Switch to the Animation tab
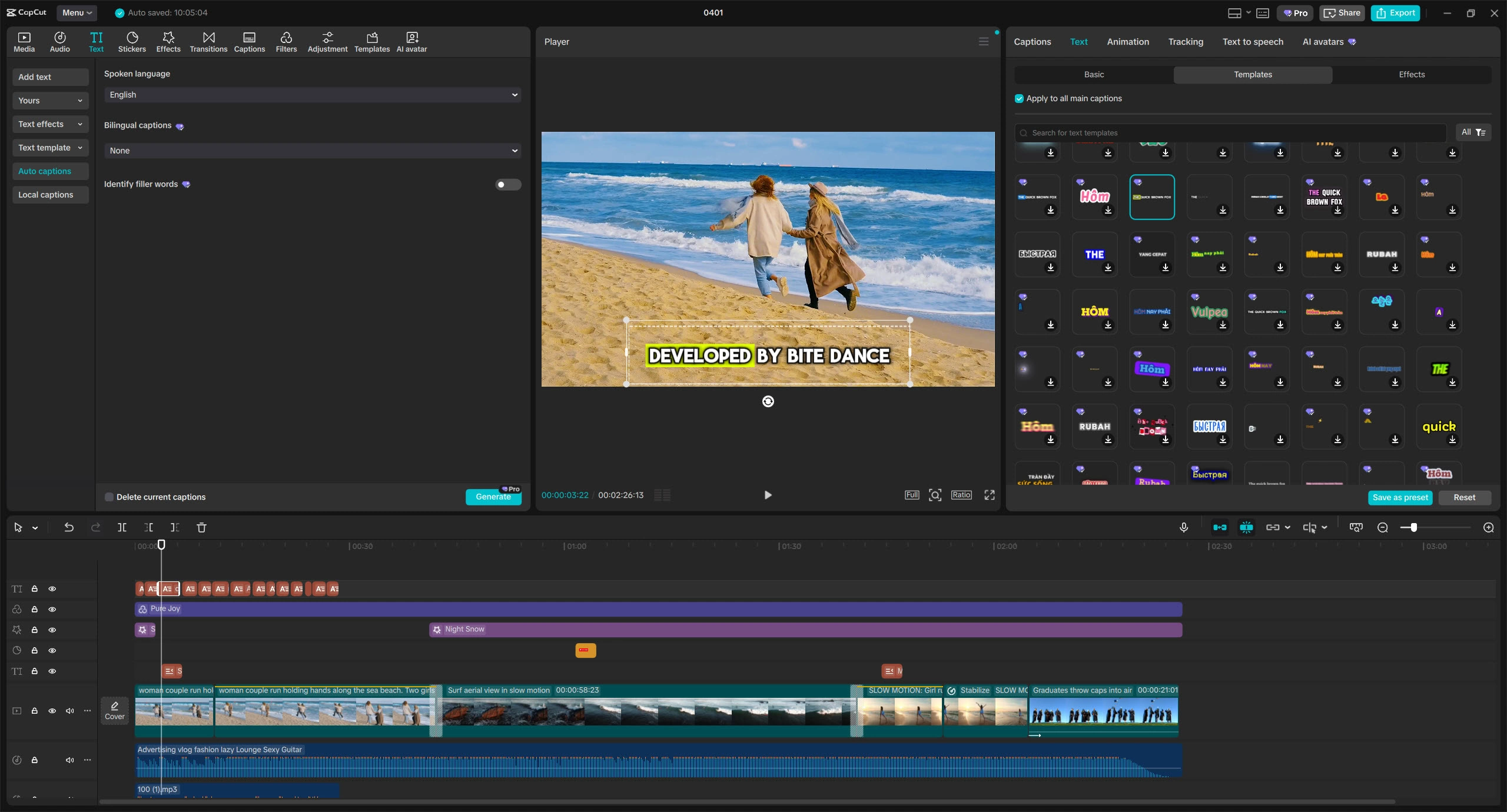 (1127, 42)
